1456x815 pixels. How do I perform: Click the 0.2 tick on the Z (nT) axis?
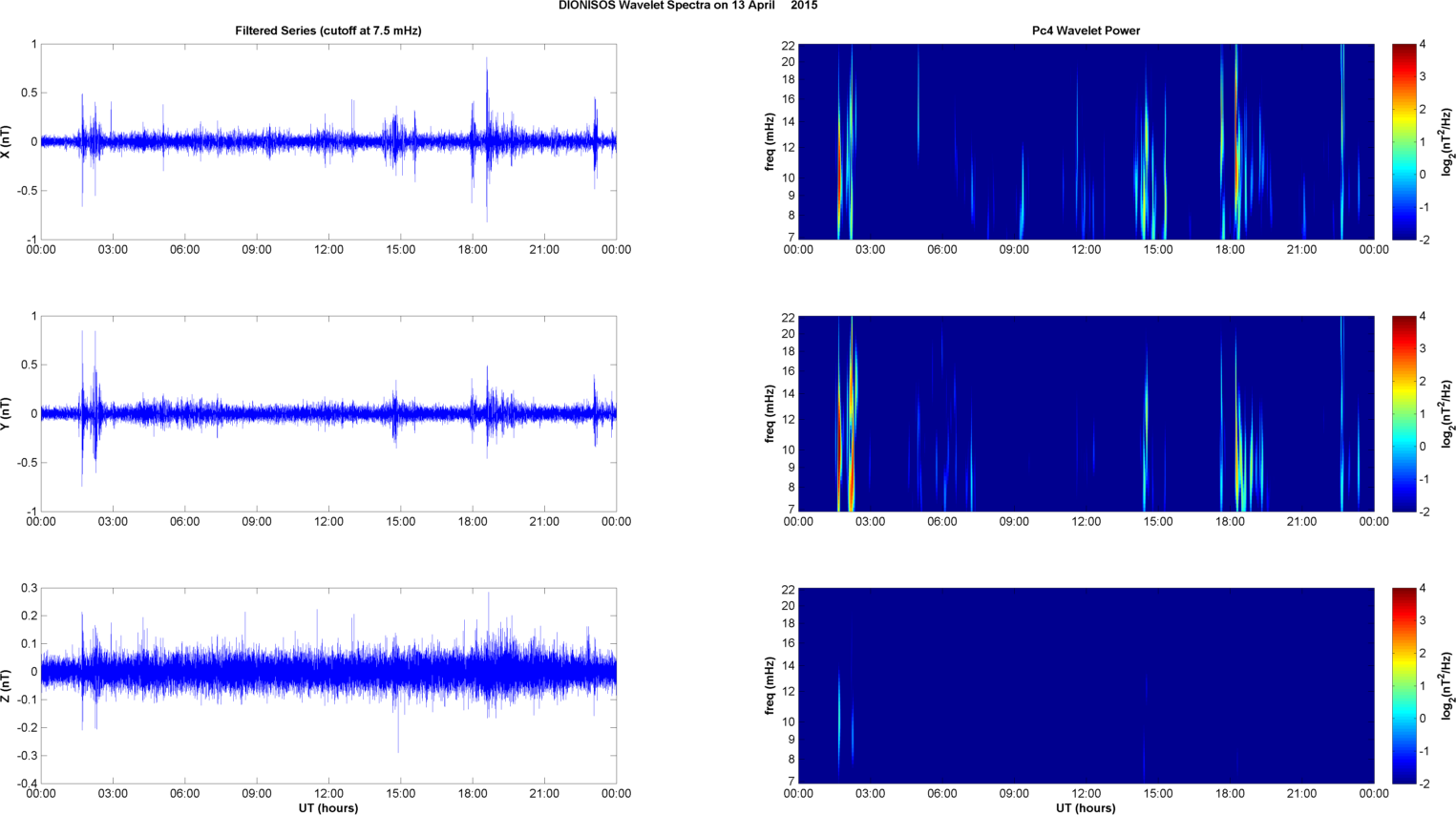click(29, 616)
